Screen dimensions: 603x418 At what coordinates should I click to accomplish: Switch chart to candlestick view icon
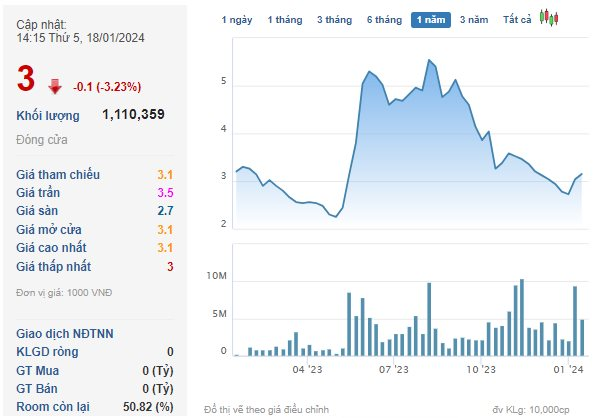click(x=548, y=18)
